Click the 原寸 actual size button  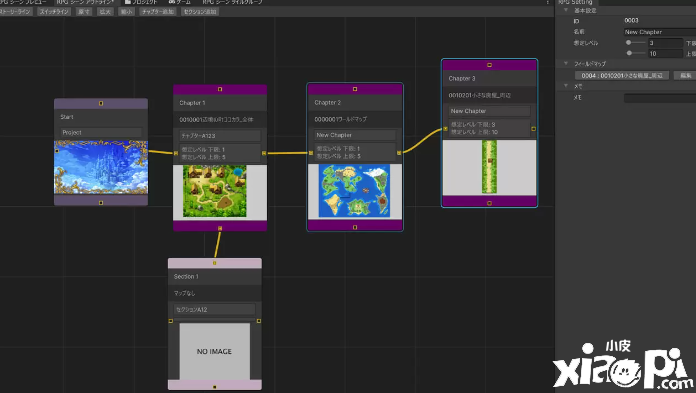pyautogui.click(x=84, y=12)
